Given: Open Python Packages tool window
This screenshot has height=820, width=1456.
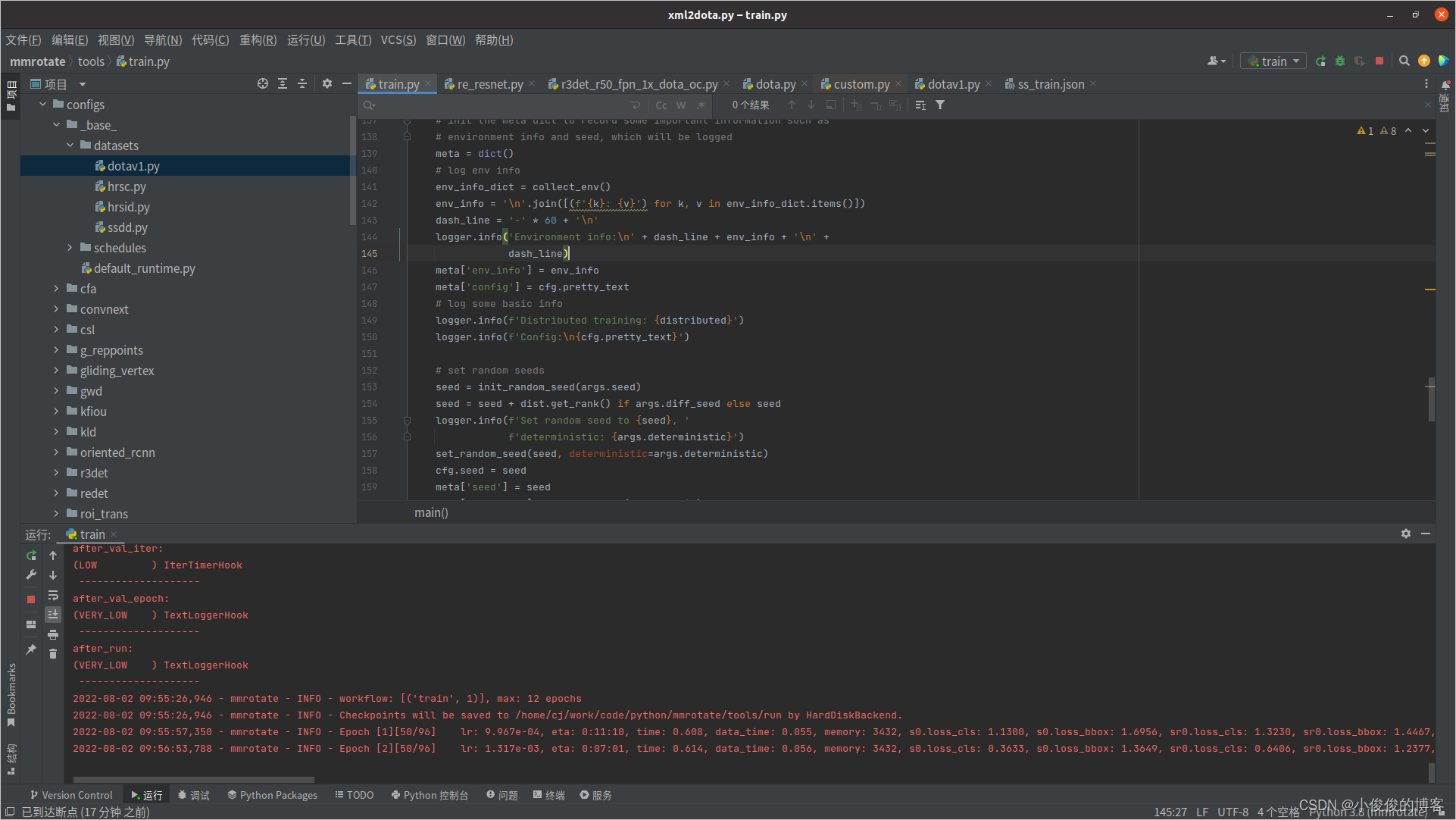Looking at the screenshot, I should click(x=272, y=795).
